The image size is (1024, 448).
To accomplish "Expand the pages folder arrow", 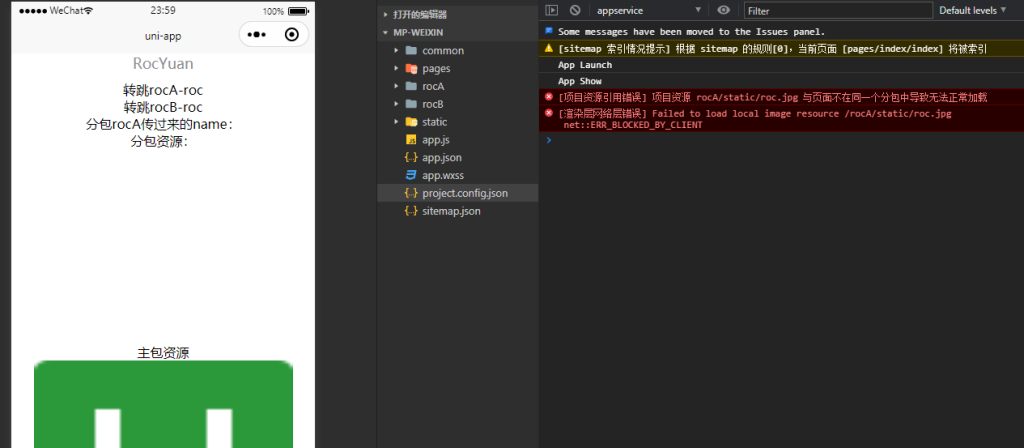I will coord(396,68).
